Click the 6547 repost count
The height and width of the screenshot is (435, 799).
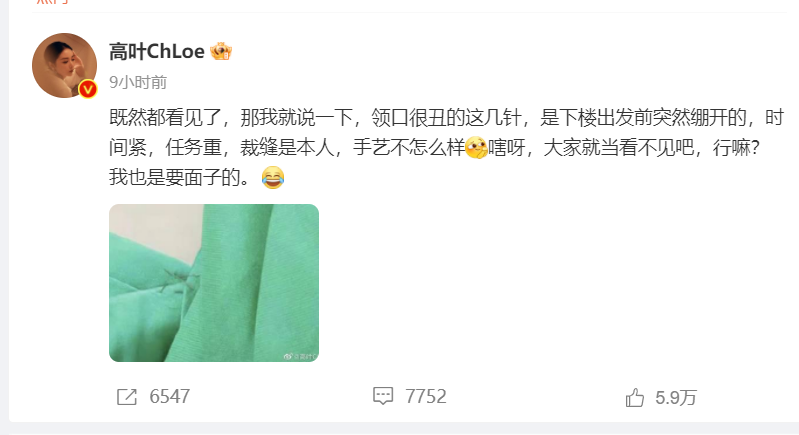tap(170, 397)
